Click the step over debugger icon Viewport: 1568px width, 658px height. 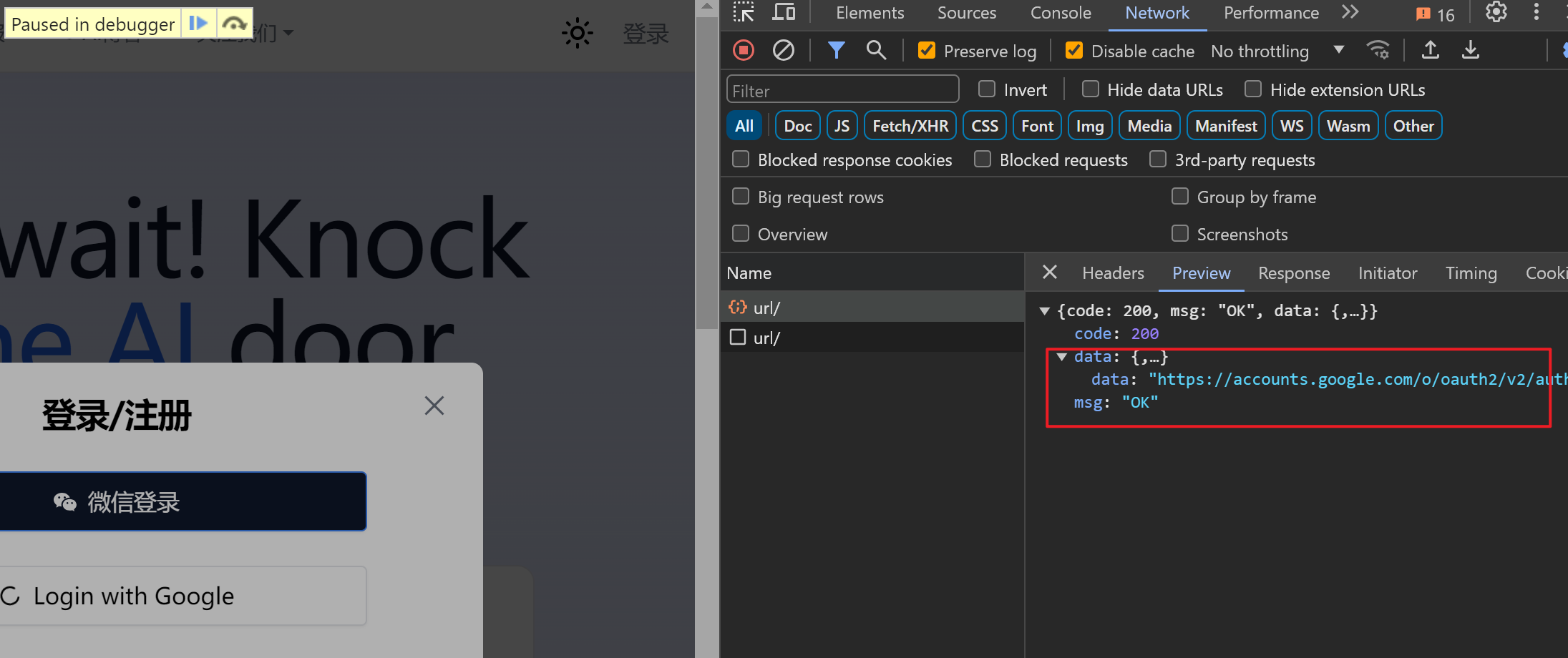click(x=234, y=24)
